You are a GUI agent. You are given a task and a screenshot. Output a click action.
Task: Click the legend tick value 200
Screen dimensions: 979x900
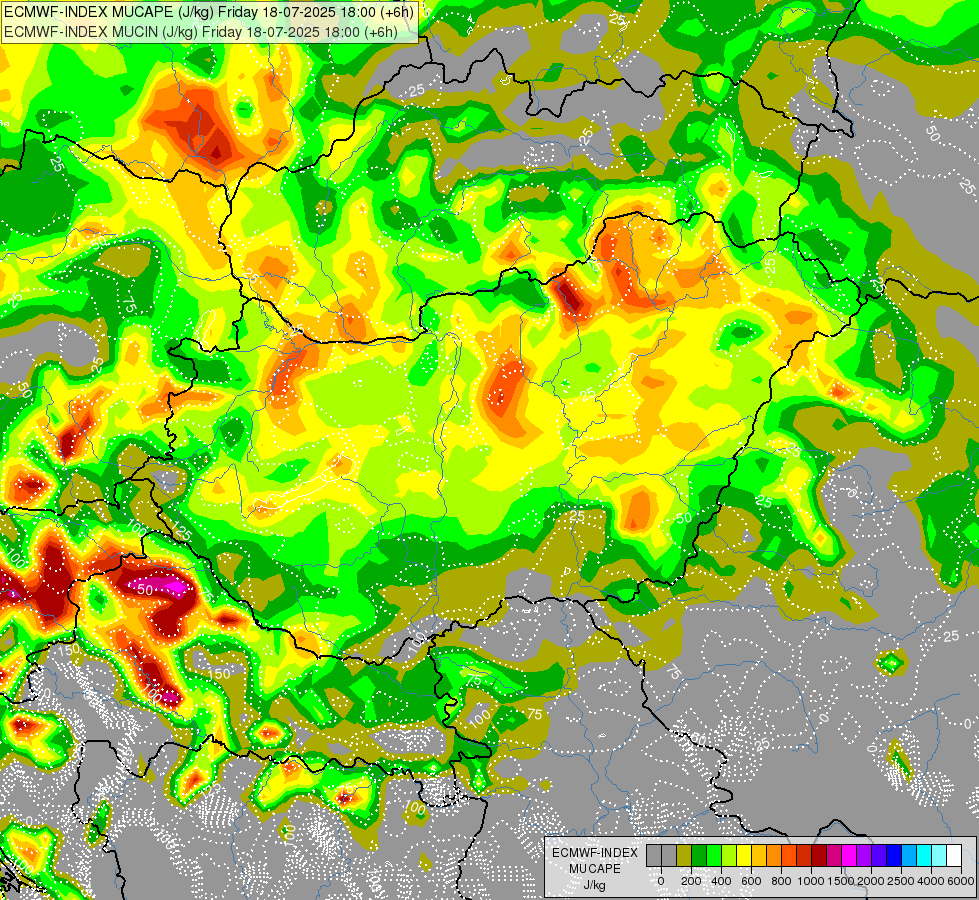pos(691,881)
